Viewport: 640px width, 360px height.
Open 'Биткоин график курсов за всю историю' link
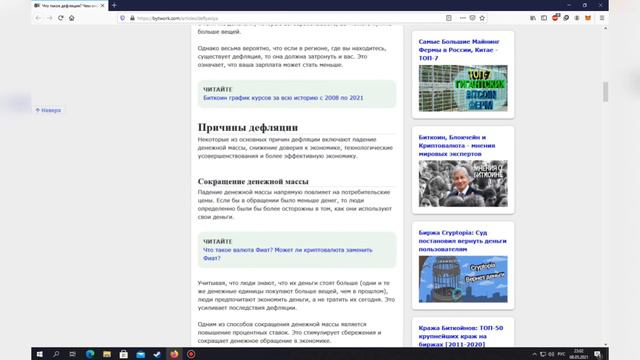pyautogui.click(x=283, y=98)
